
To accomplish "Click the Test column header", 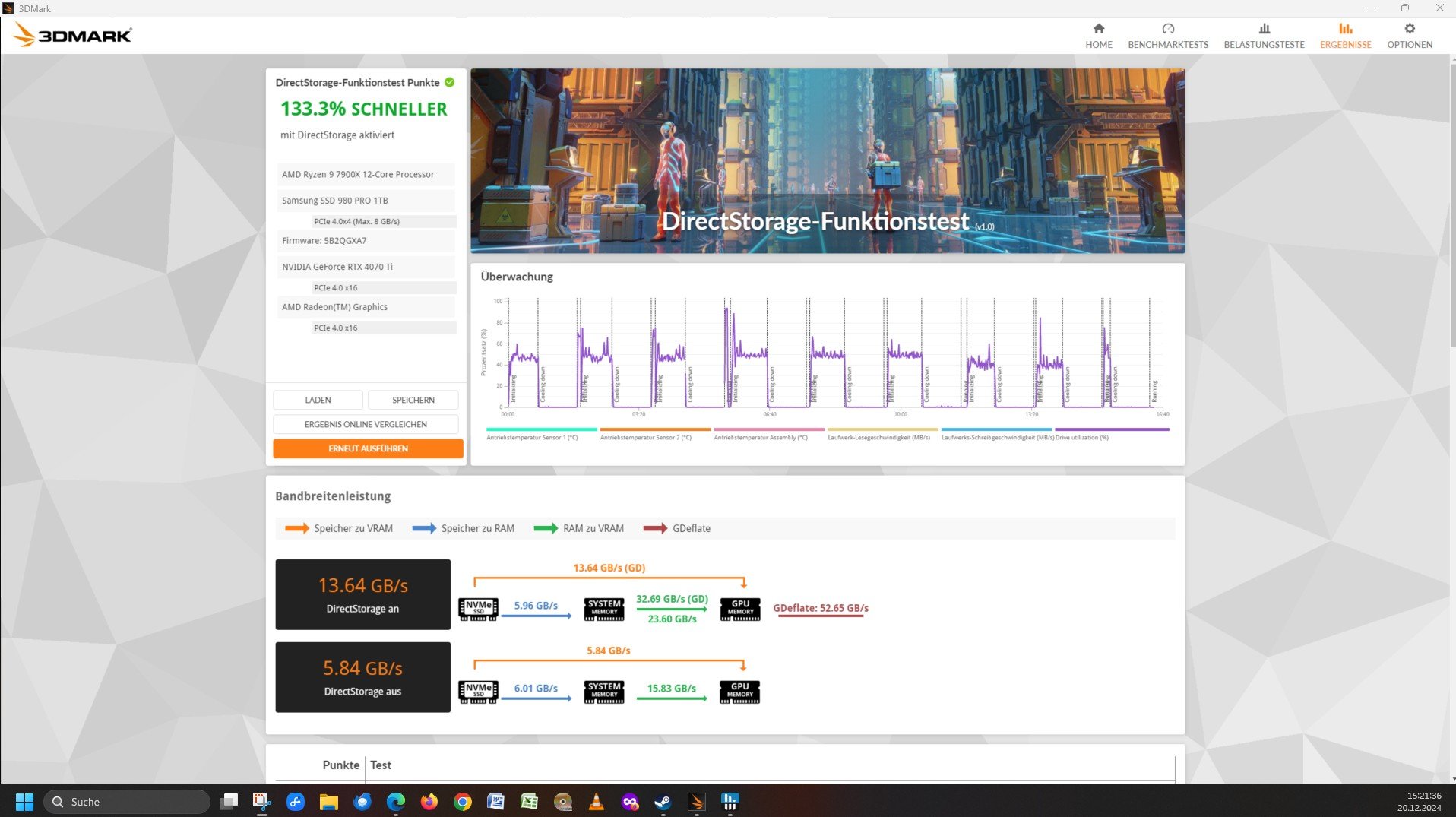I will click(x=381, y=765).
